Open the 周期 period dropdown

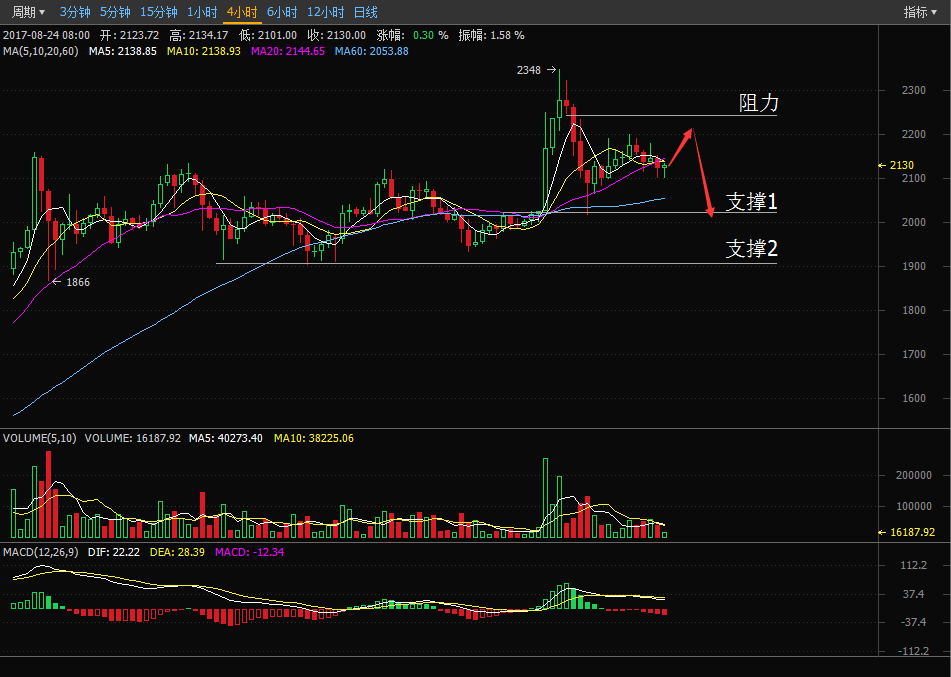coord(28,12)
